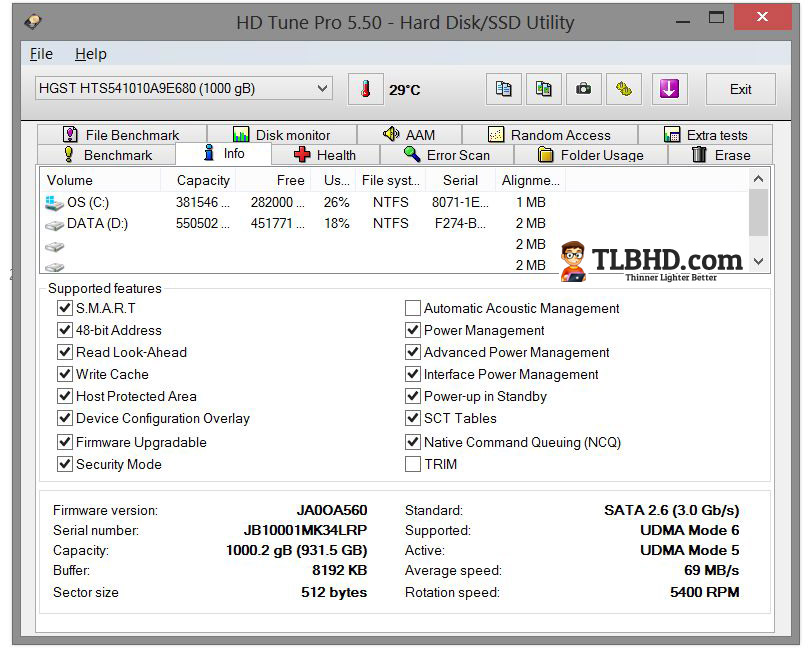Expand the HGST drive selection dropdown
The image size is (812, 656).
coord(322,88)
